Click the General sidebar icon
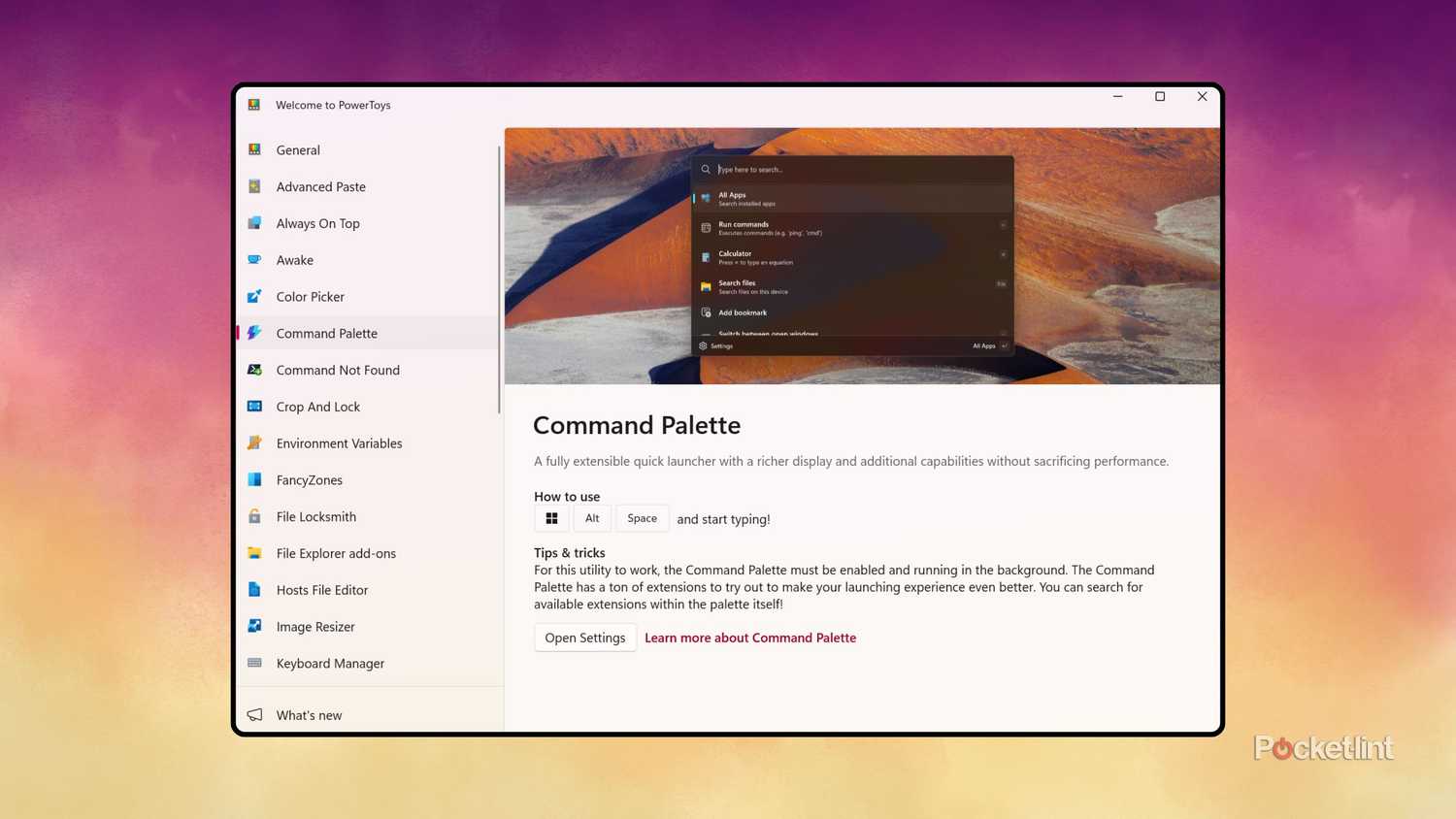Image resolution: width=1456 pixels, height=819 pixels. (x=254, y=149)
